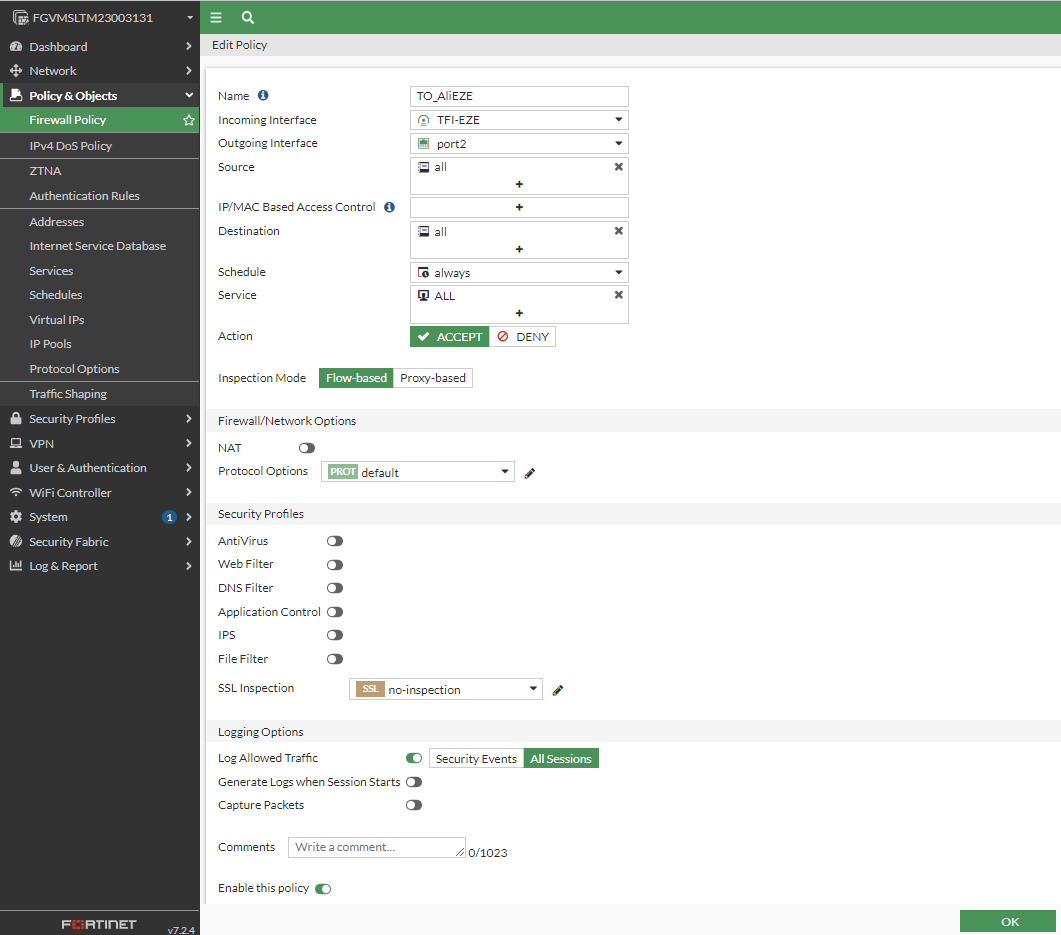Image resolution: width=1061 pixels, height=935 pixels.
Task: Turn on the AntiVirus profile toggle
Action: pyautogui.click(x=334, y=541)
